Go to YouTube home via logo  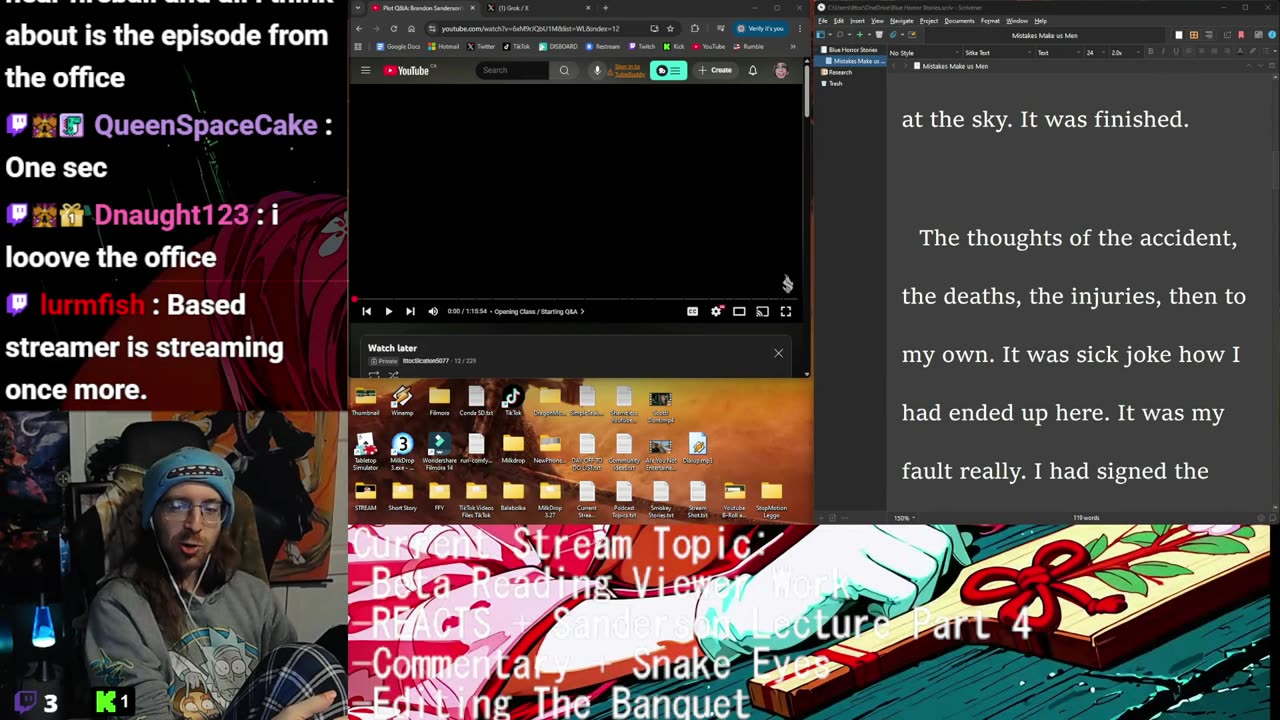pos(406,70)
